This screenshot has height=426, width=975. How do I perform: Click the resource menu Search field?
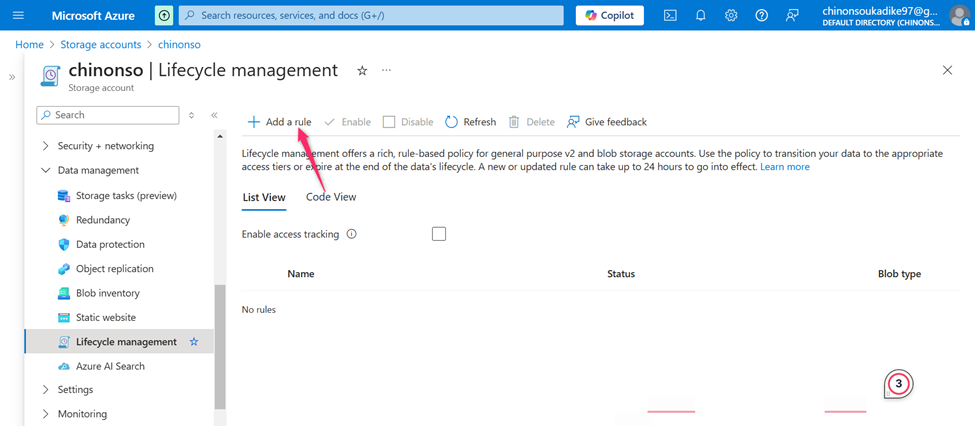click(108, 115)
